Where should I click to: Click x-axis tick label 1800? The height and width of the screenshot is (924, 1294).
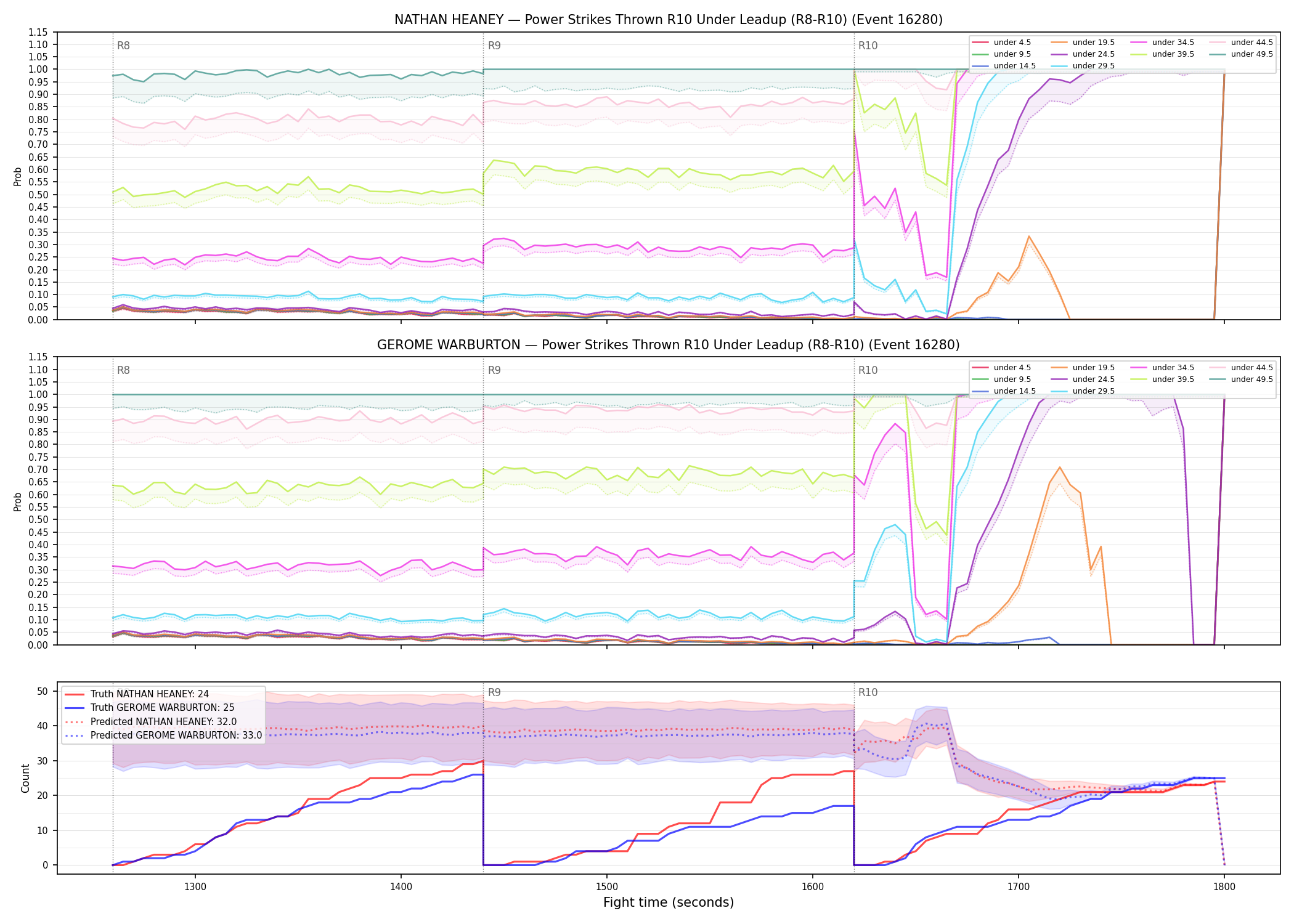pos(1224,887)
